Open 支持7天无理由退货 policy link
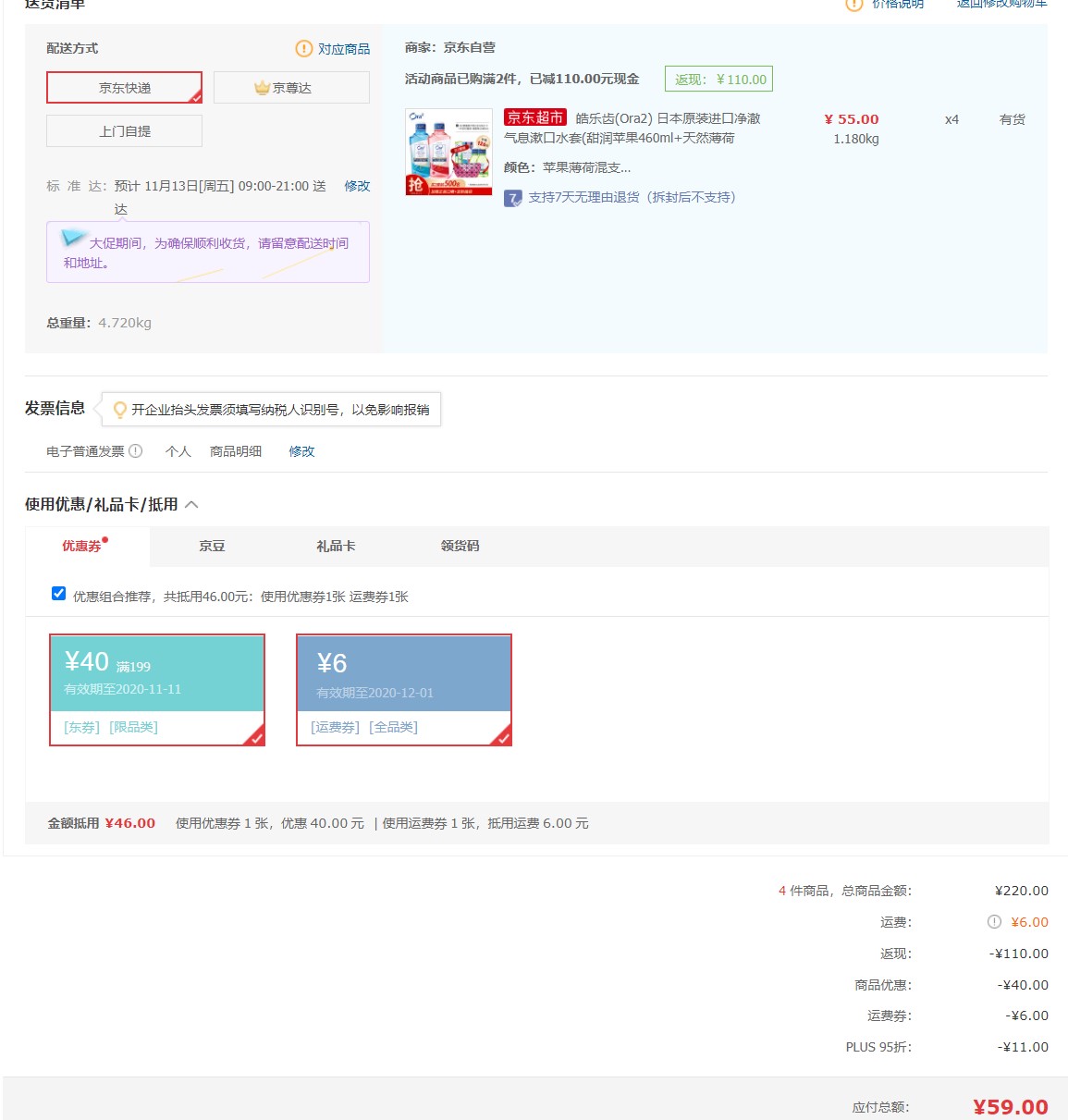 click(x=632, y=197)
